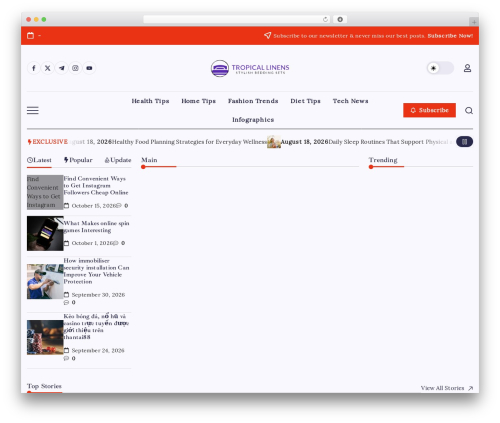Open the immobiliser security installation article
The width and height of the screenshot is (500, 423).
coord(96,271)
